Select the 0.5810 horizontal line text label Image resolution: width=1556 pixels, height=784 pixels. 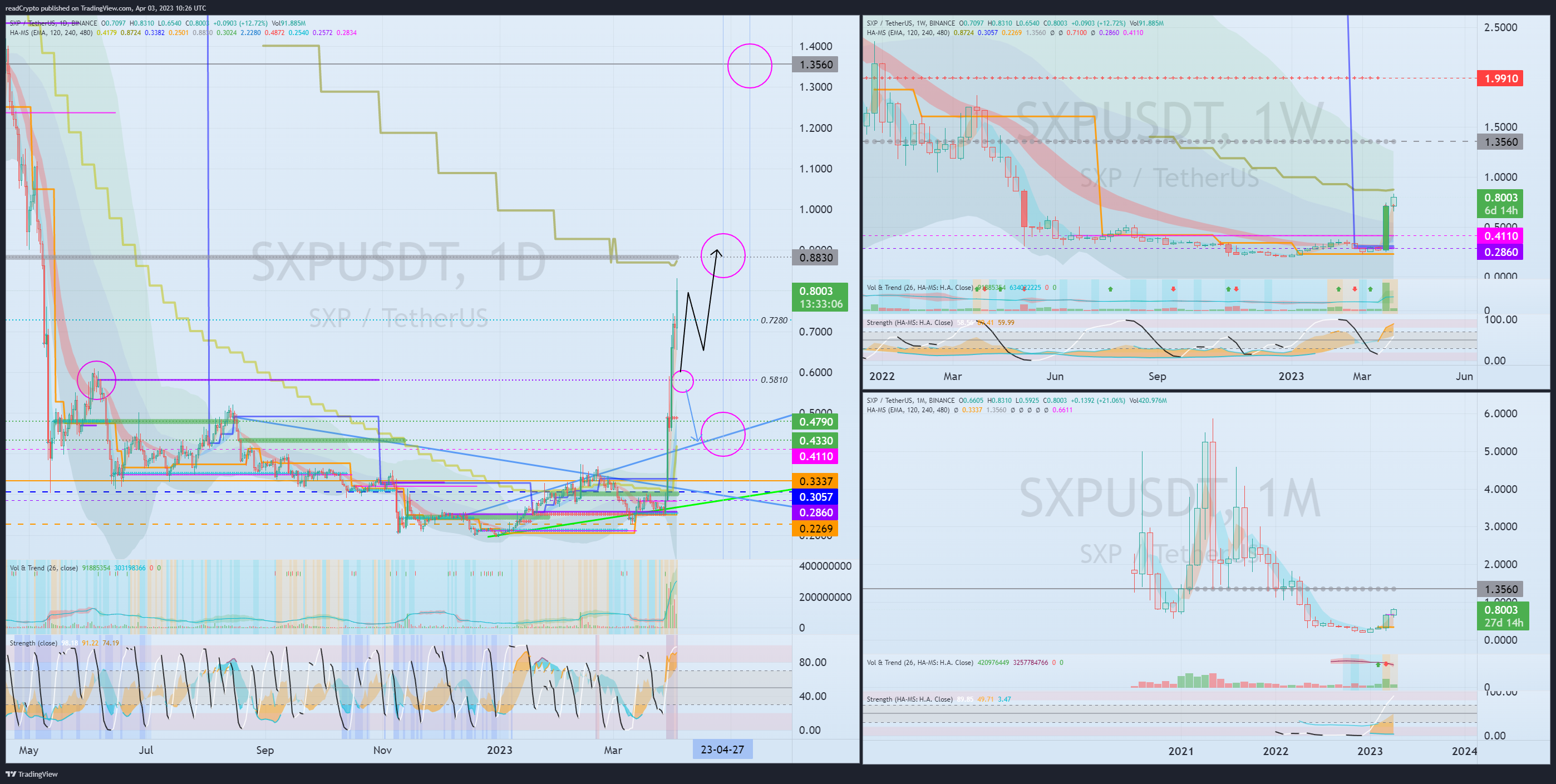(x=774, y=380)
